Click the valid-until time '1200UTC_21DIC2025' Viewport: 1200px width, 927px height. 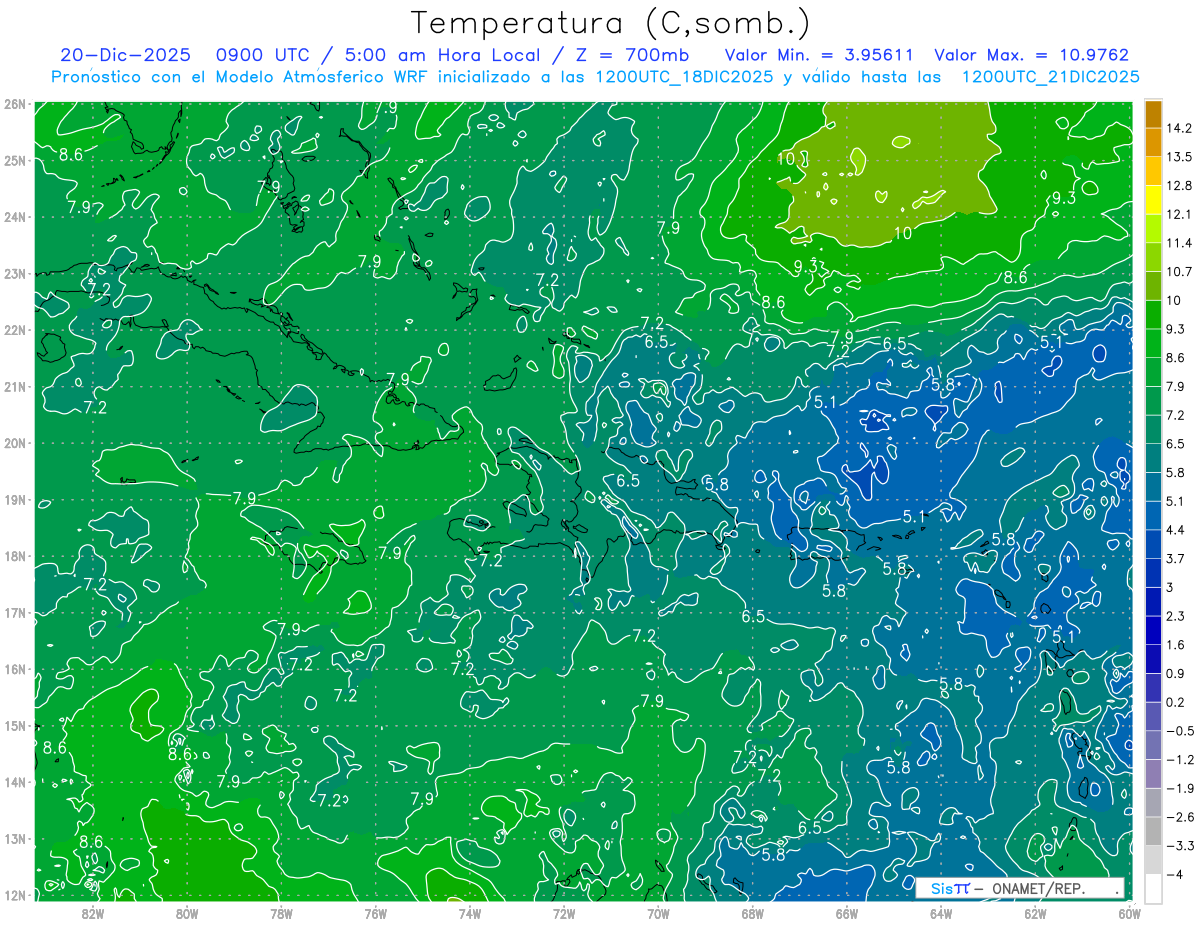point(1051,77)
